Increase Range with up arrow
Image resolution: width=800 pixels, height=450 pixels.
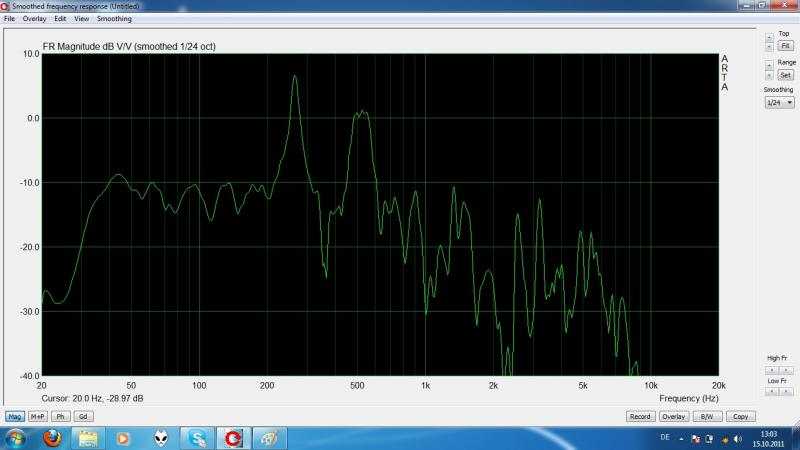(x=769, y=66)
